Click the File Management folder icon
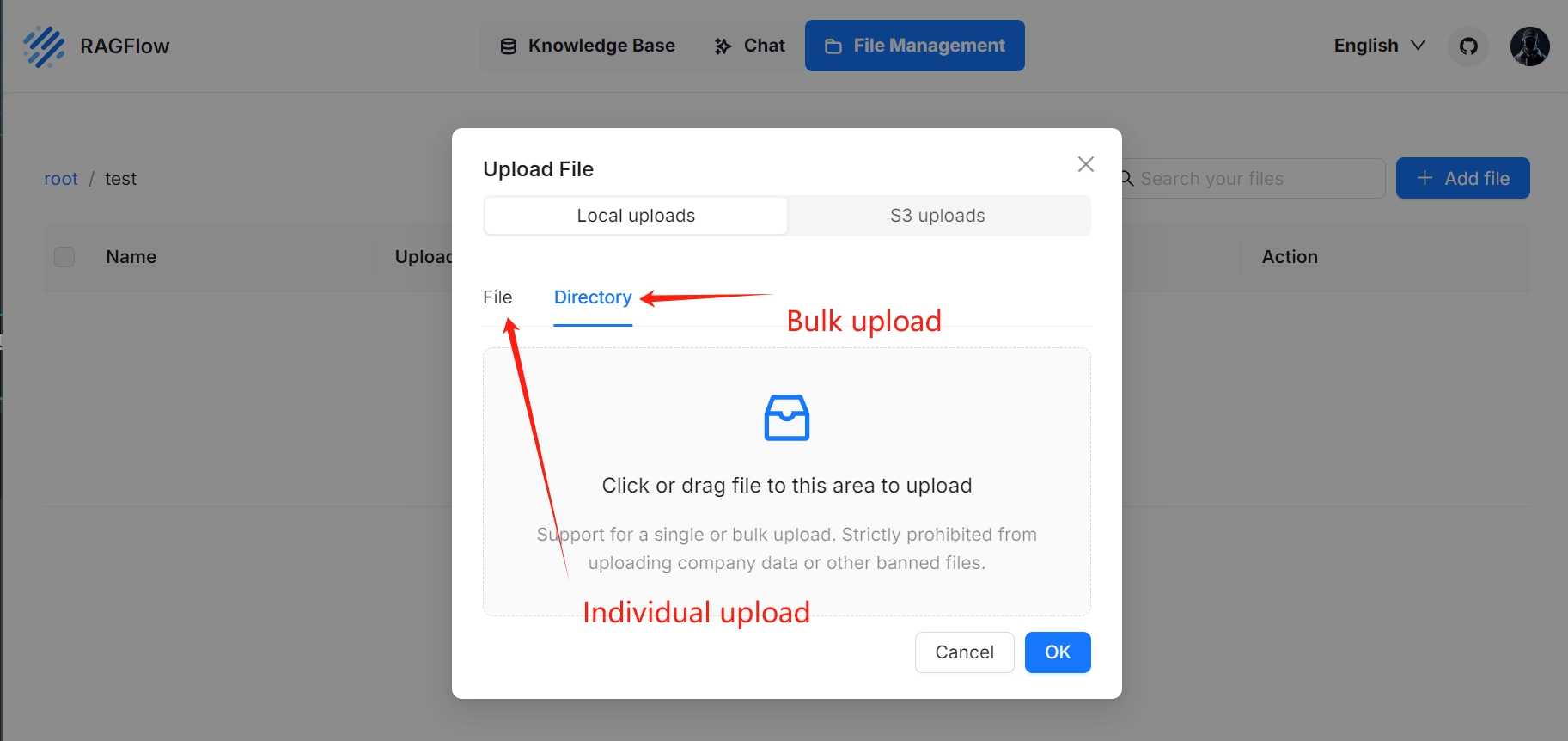This screenshot has width=1568, height=741. click(x=834, y=46)
